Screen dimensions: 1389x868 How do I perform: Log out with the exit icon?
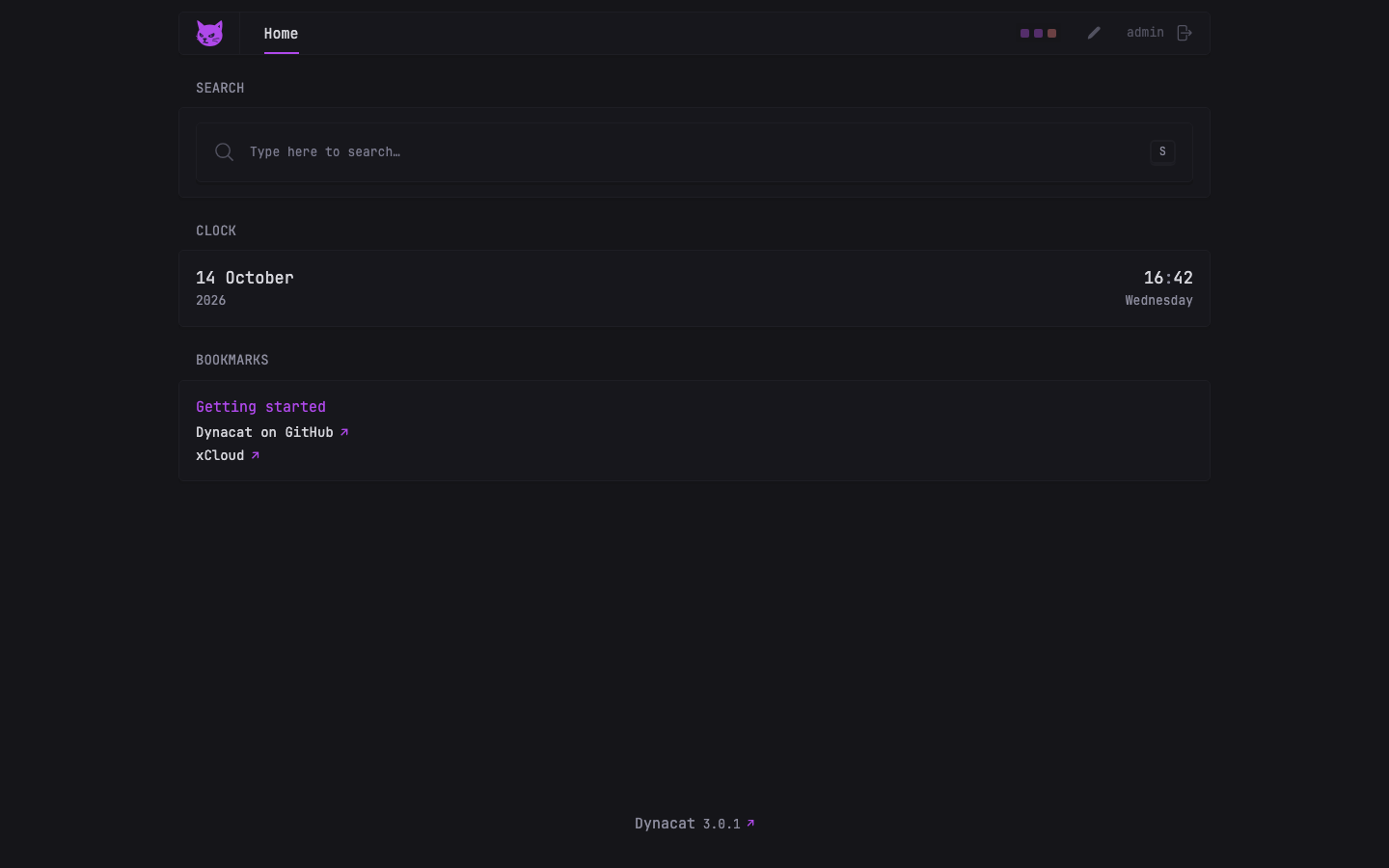(x=1185, y=33)
